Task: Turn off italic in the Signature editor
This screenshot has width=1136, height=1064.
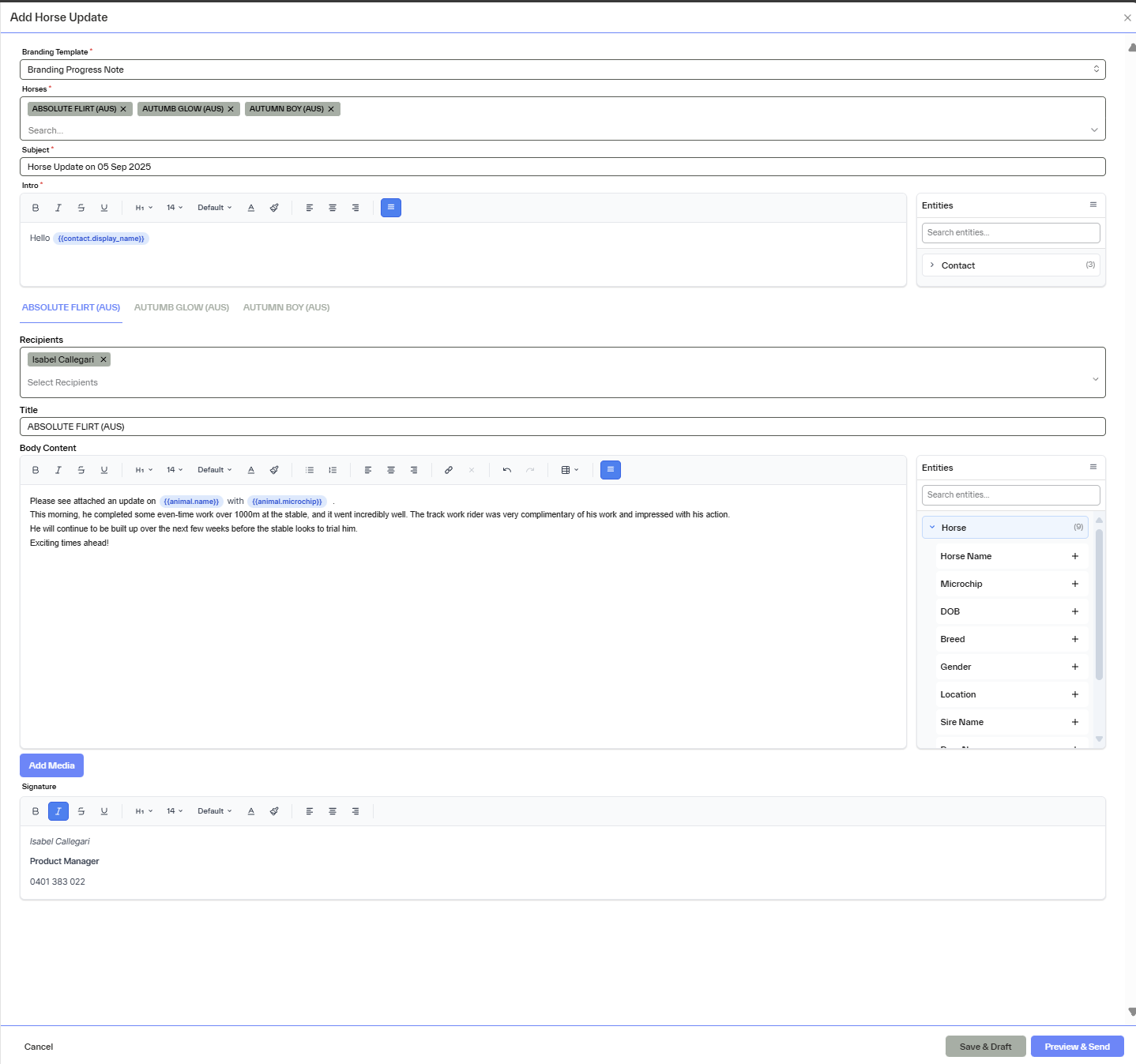Action: coord(58,811)
